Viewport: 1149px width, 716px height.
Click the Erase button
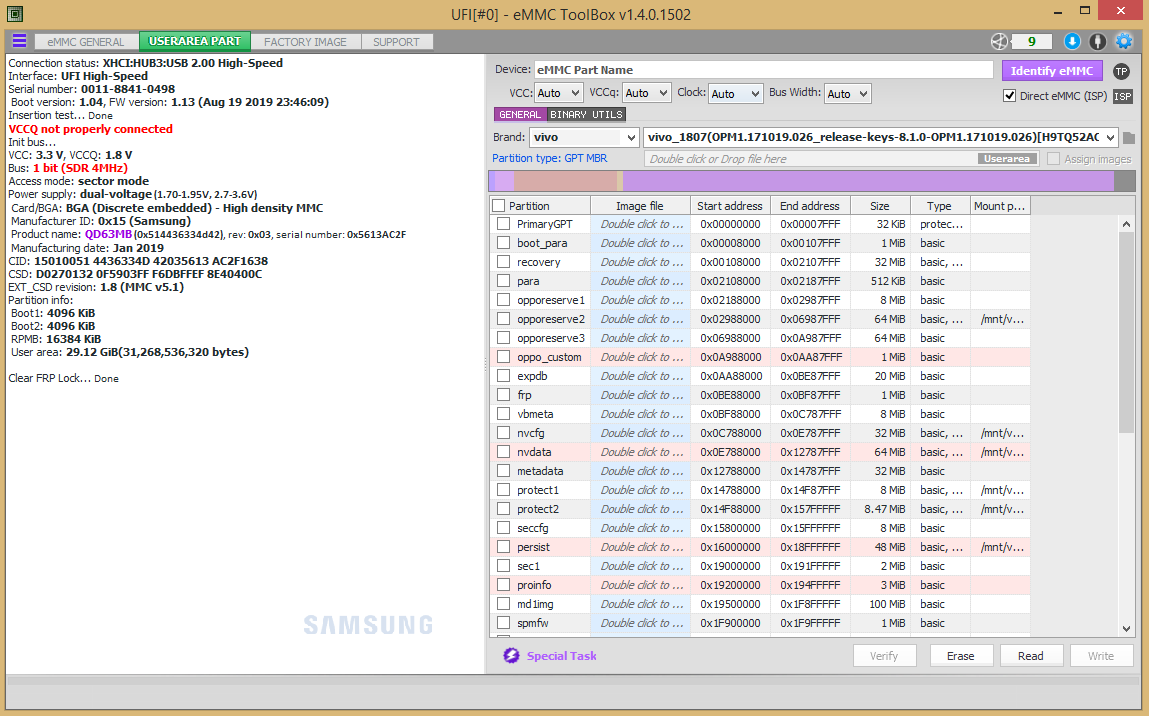pos(960,656)
